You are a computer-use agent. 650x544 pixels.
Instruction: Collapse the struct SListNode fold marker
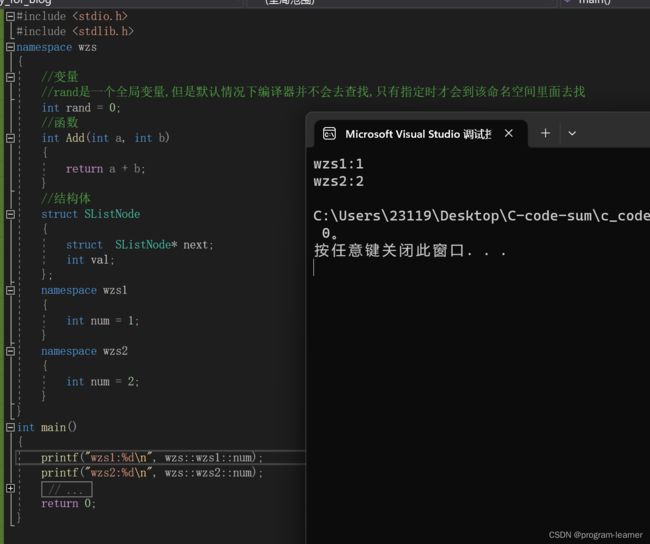[10, 214]
